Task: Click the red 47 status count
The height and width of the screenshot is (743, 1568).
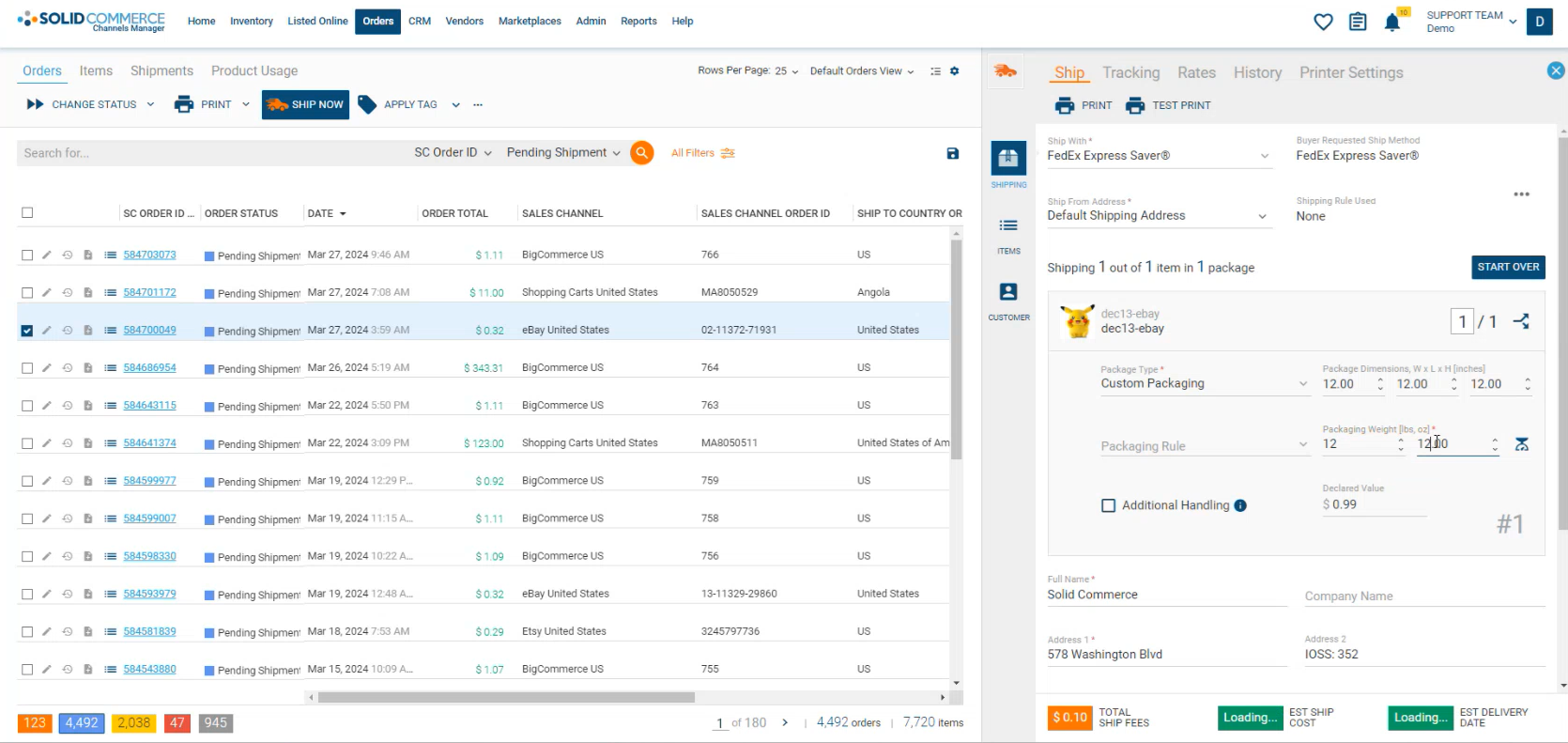Action: click(177, 722)
